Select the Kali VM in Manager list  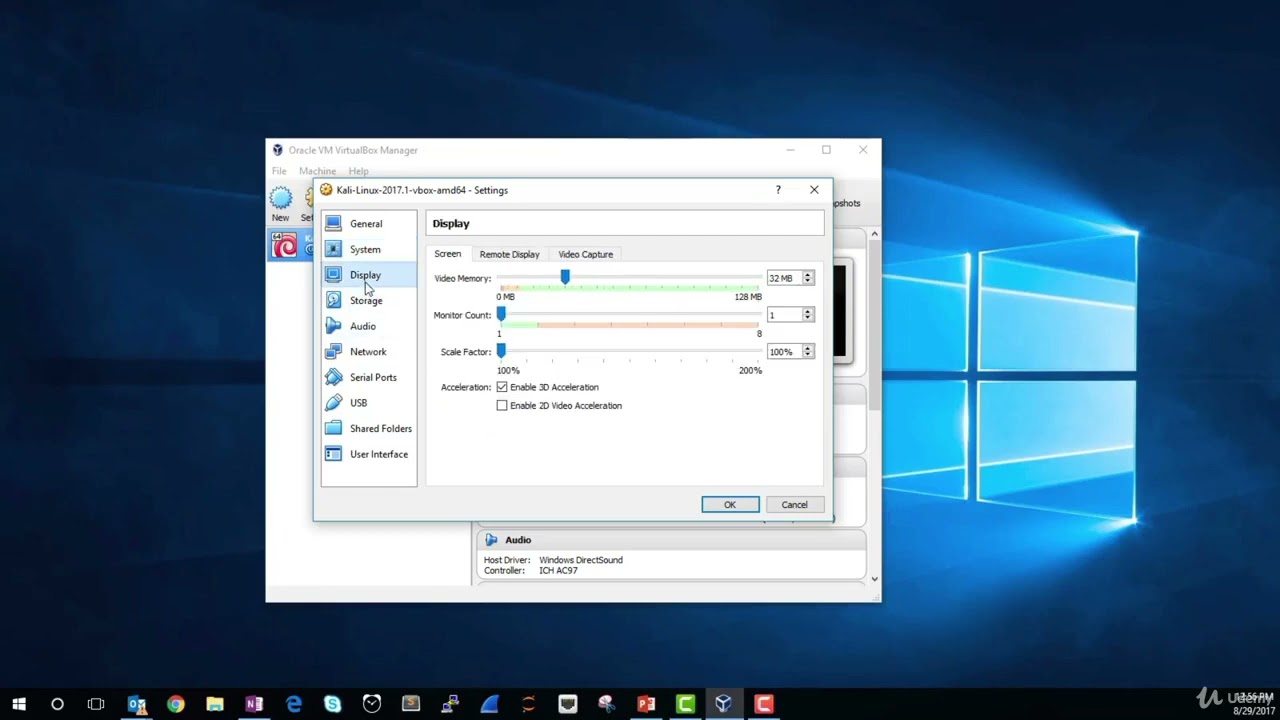point(290,245)
